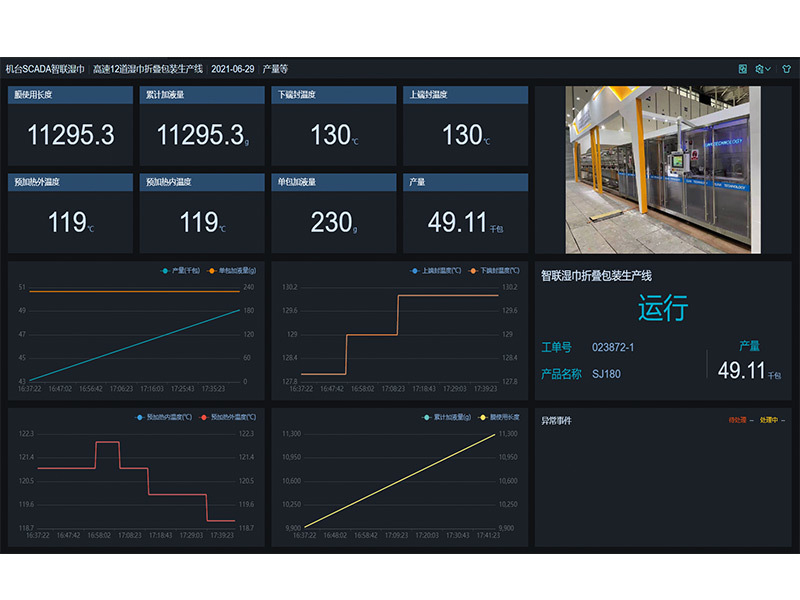This screenshot has width=800, height=600.
Task: Toggle 预加热外温度(℃) legend series
Action: tap(228, 417)
